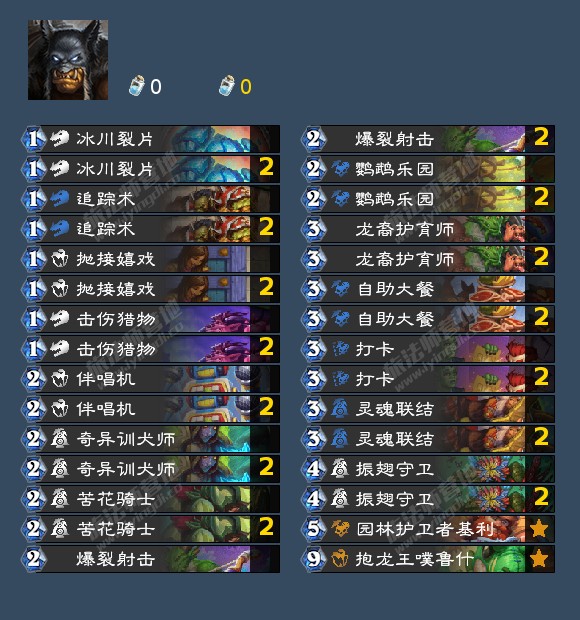Choose the 奇异训犬师 card with count 2

point(151,469)
